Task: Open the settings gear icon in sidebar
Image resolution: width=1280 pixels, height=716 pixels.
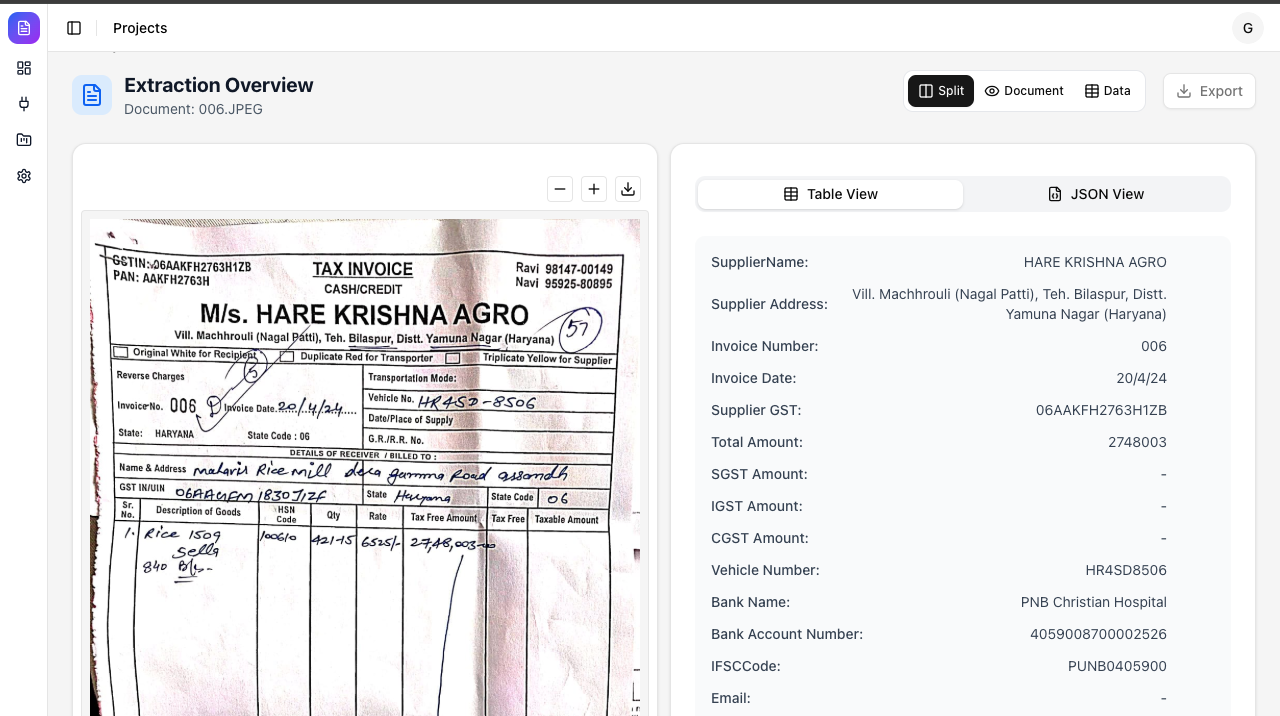Action: 24,176
